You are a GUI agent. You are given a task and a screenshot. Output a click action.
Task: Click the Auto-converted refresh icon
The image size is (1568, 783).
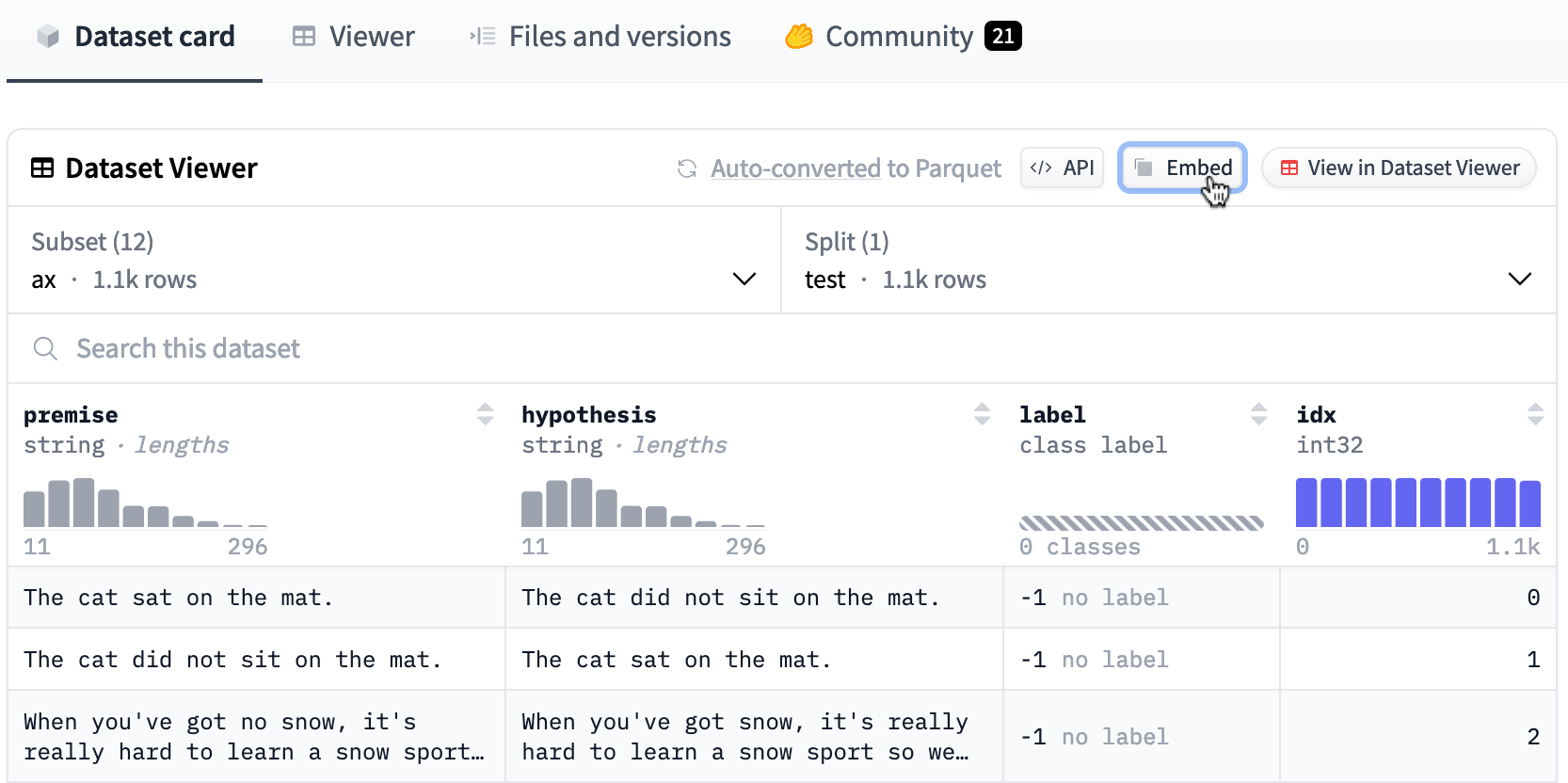[687, 168]
